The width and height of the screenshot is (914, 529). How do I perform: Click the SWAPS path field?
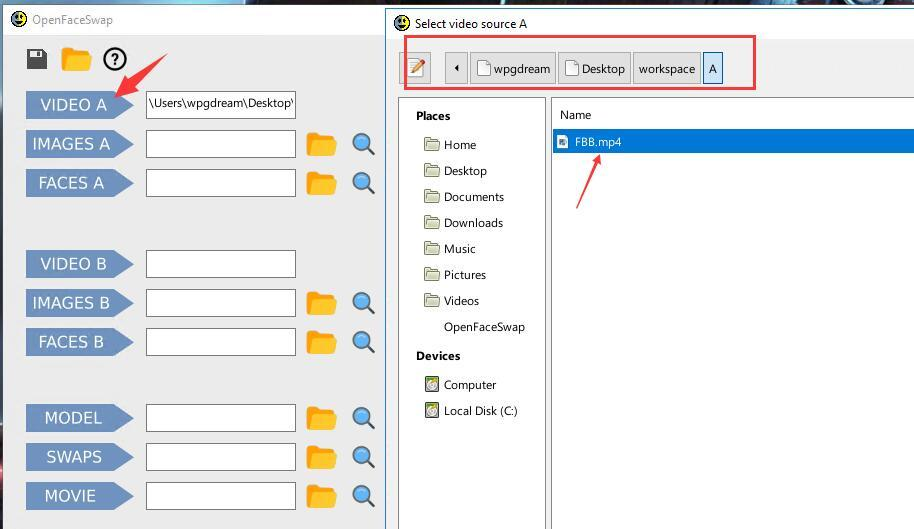(221, 457)
